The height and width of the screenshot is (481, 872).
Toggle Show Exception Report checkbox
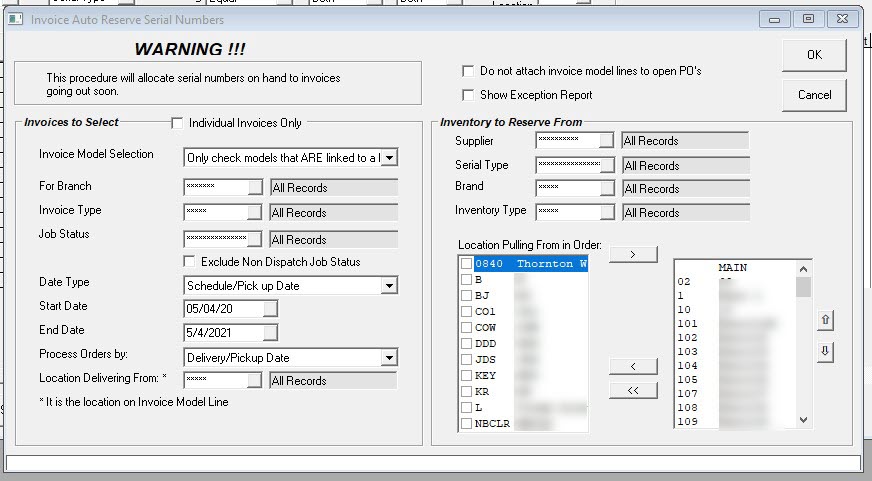tap(468, 95)
